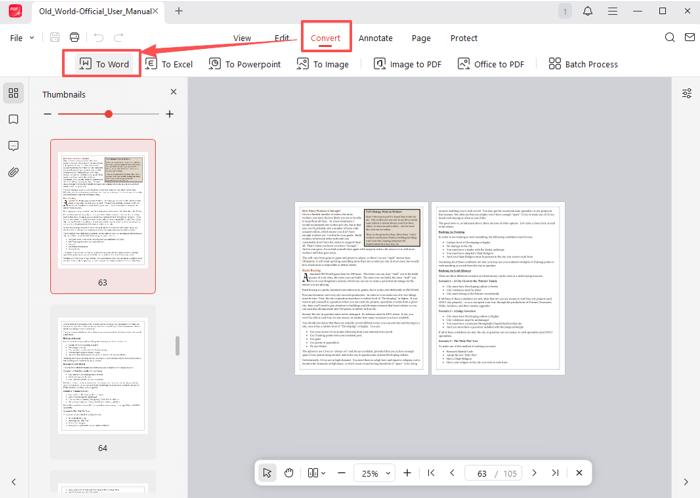Go to the next page
Screen dimensions: 700x498
(x=534, y=473)
